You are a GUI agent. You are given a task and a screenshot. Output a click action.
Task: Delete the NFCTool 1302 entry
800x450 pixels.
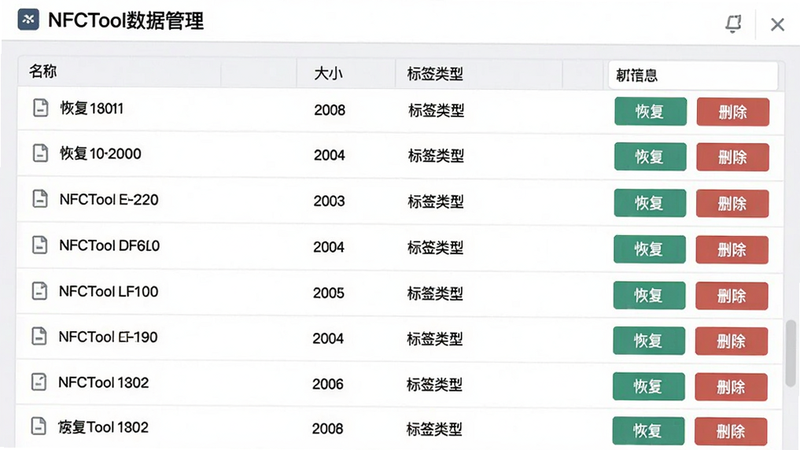tap(731, 387)
